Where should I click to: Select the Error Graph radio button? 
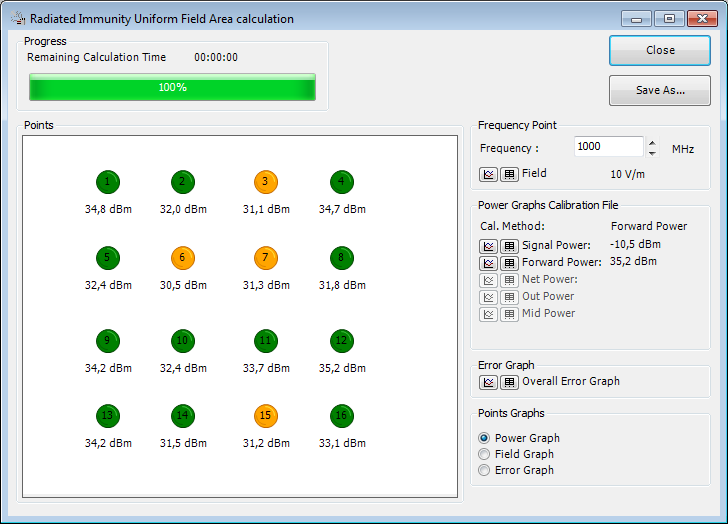(485, 470)
